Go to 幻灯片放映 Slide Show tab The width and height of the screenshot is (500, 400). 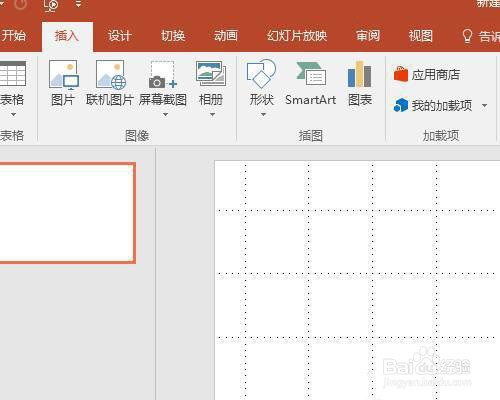(297, 35)
